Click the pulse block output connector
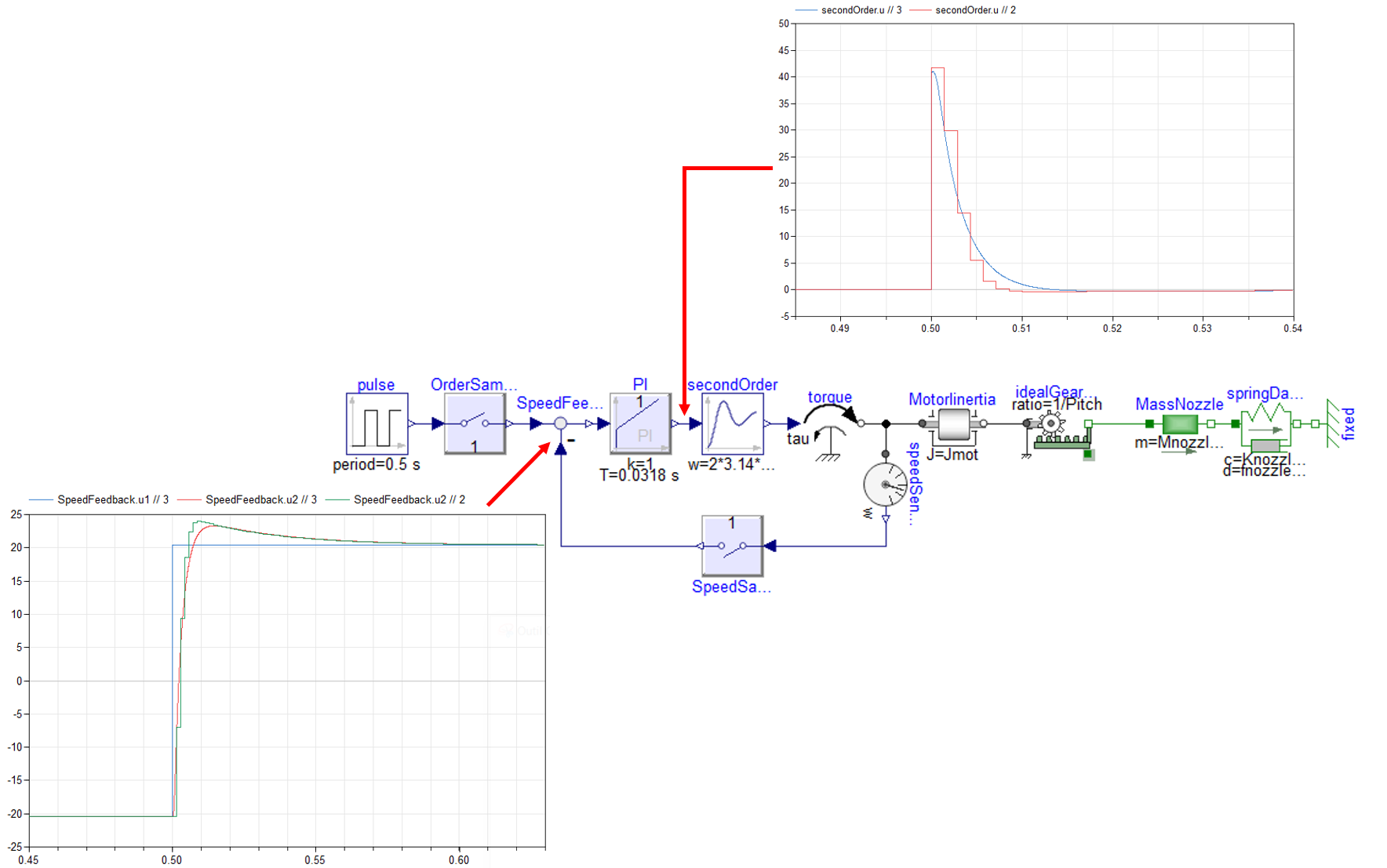The width and height of the screenshot is (1387, 868). click(412, 423)
